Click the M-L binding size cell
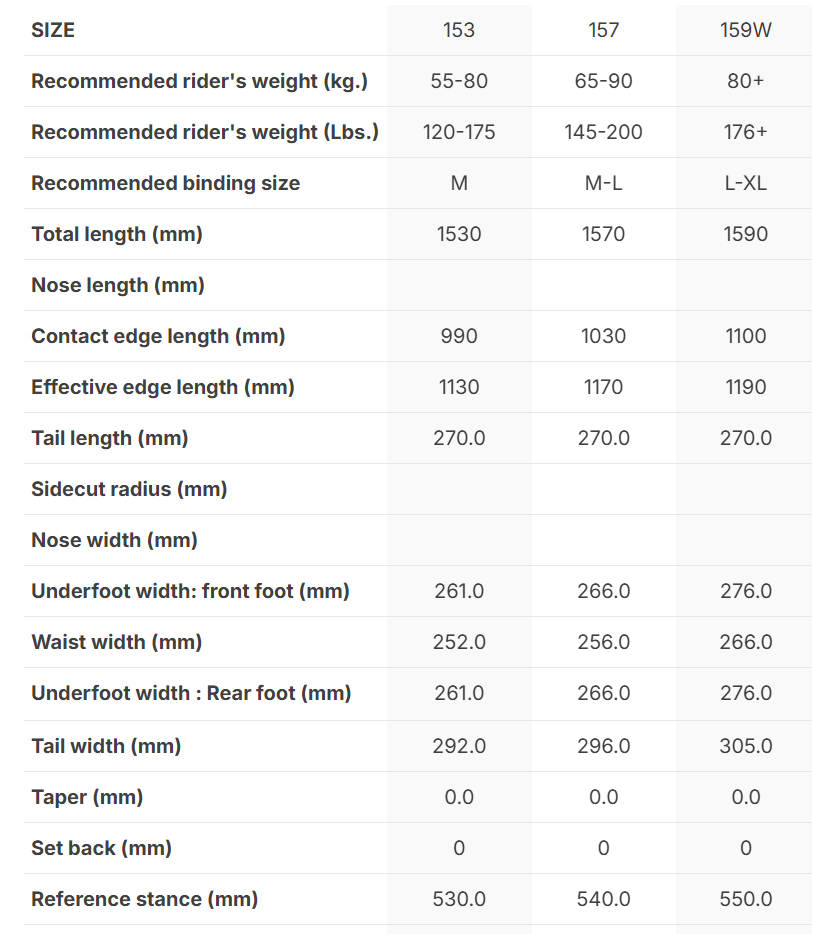813x948 pixels. pyautogui.click(x=604, y=183)
